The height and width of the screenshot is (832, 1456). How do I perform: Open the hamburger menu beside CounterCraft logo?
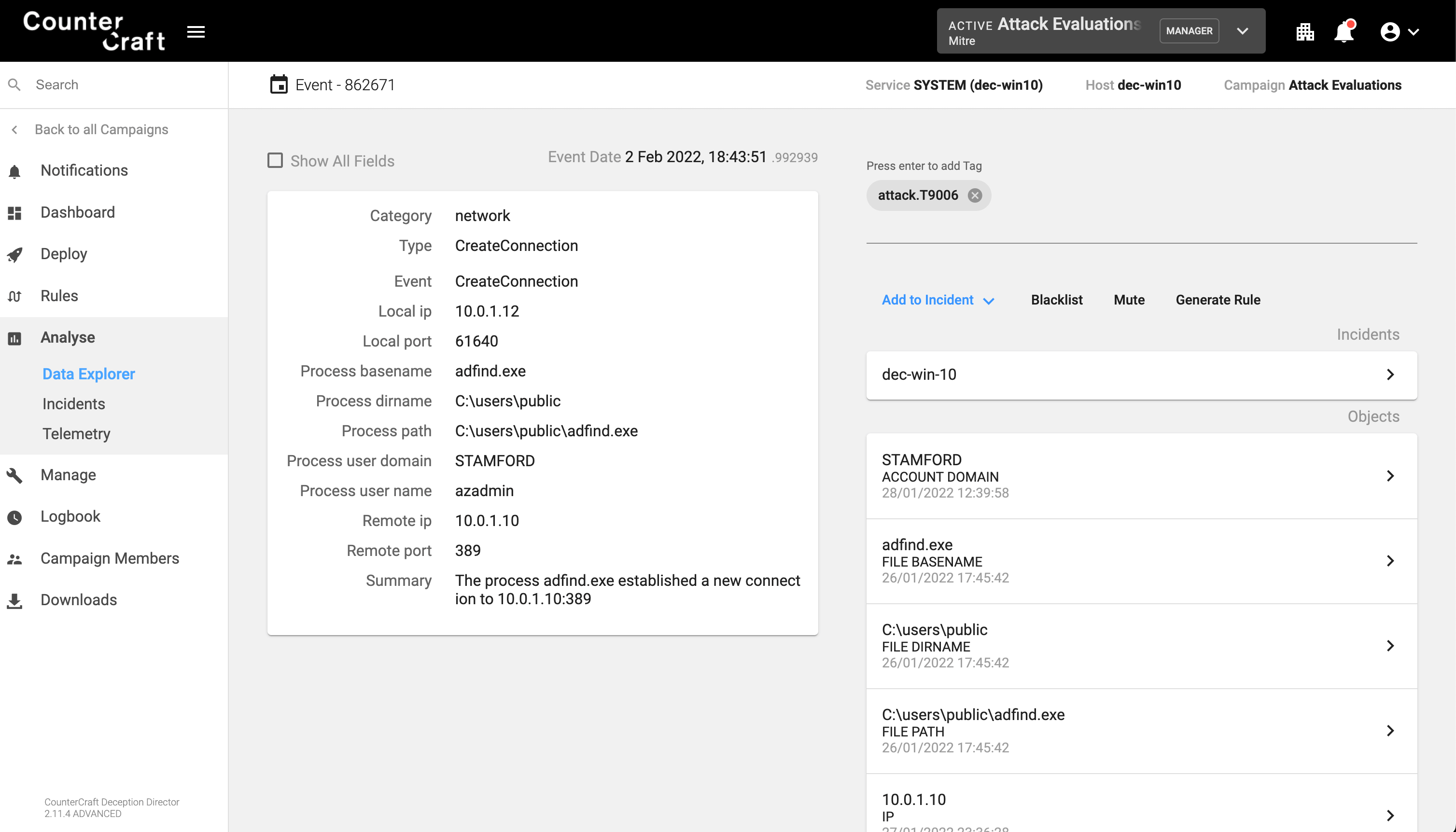pyautogui.click(x=196, y=32)
